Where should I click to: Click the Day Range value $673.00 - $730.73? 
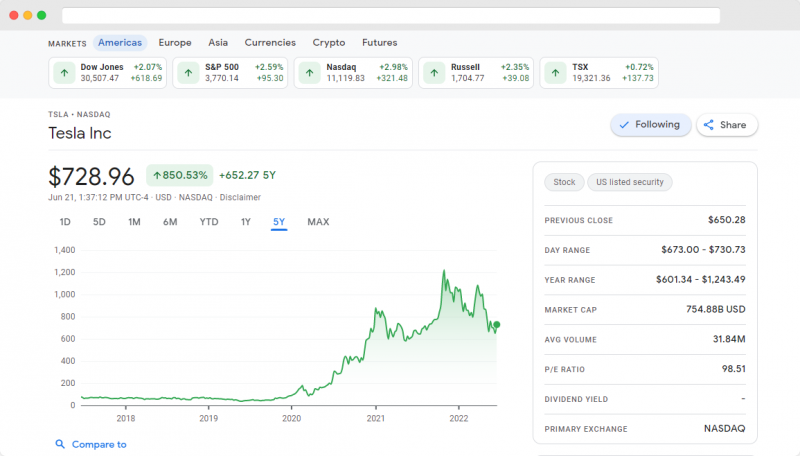[x=703, y=249]
